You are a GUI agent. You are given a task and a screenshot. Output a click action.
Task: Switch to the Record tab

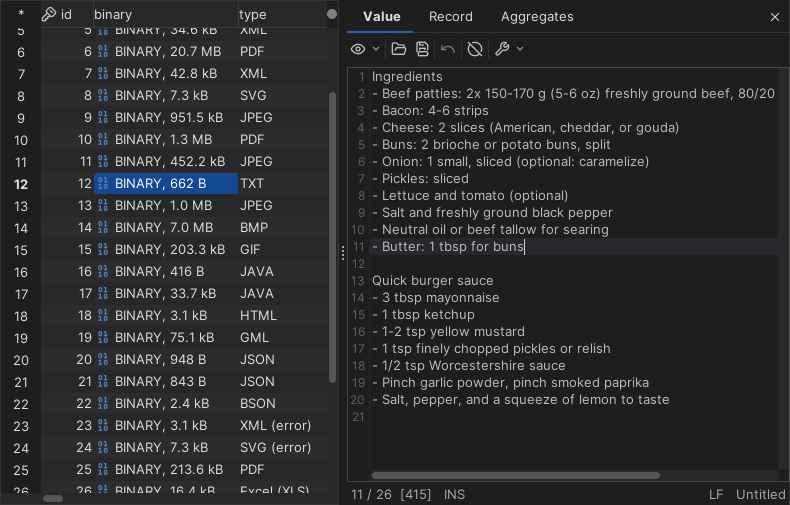pos(450,17)
